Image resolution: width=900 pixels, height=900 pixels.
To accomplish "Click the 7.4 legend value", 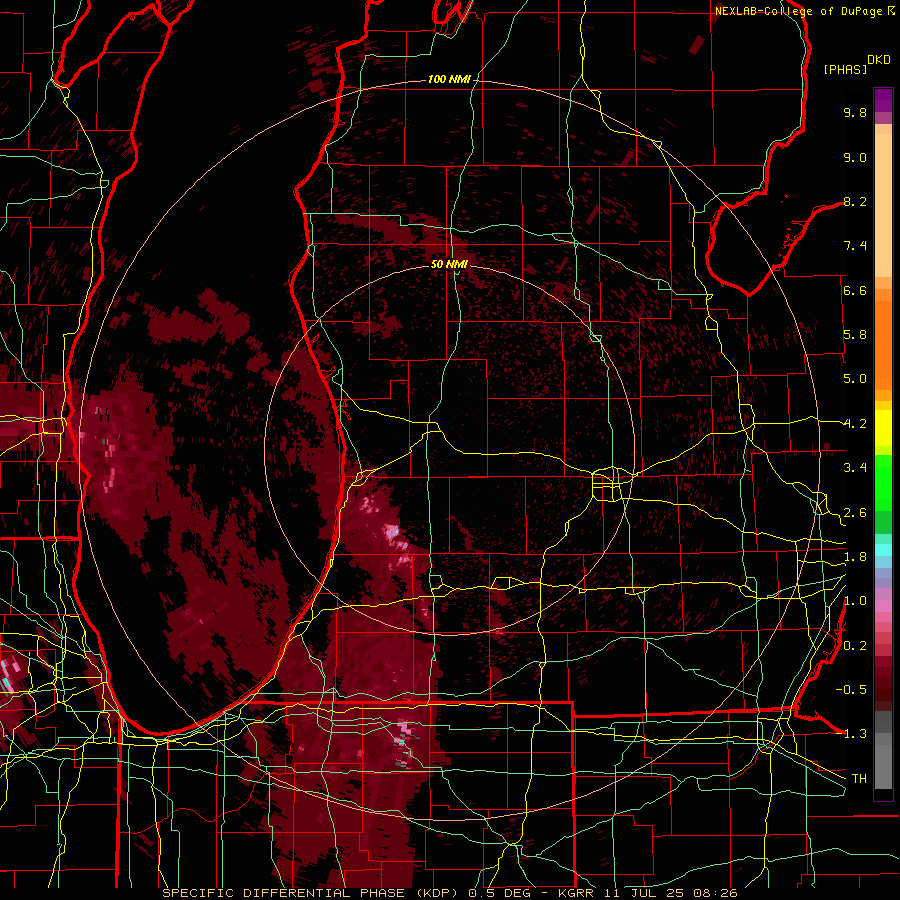I will tap(855, 246).
